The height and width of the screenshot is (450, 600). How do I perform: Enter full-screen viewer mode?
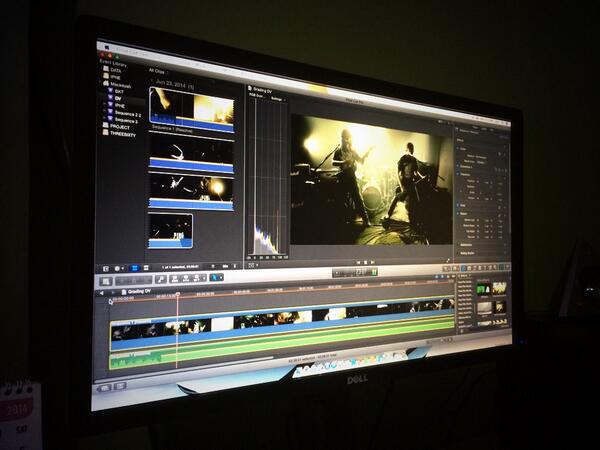(448, 261)
